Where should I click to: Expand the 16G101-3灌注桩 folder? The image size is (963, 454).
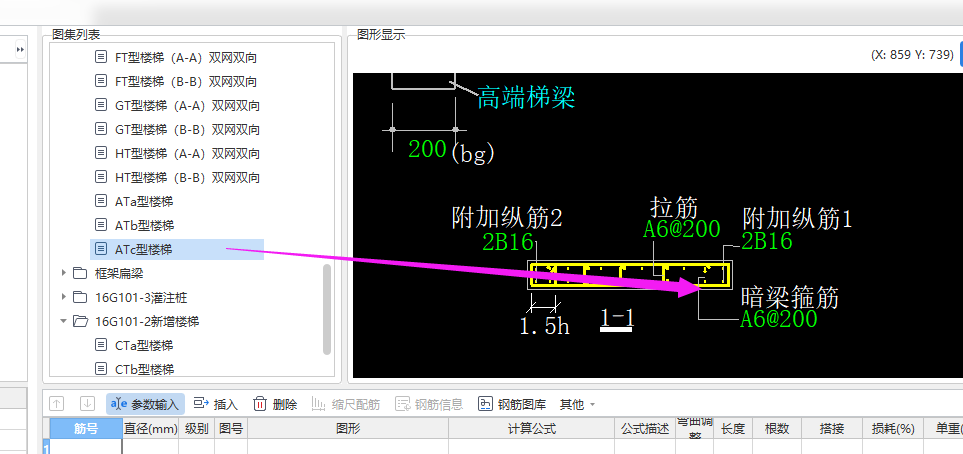click(x=63, y=297)
